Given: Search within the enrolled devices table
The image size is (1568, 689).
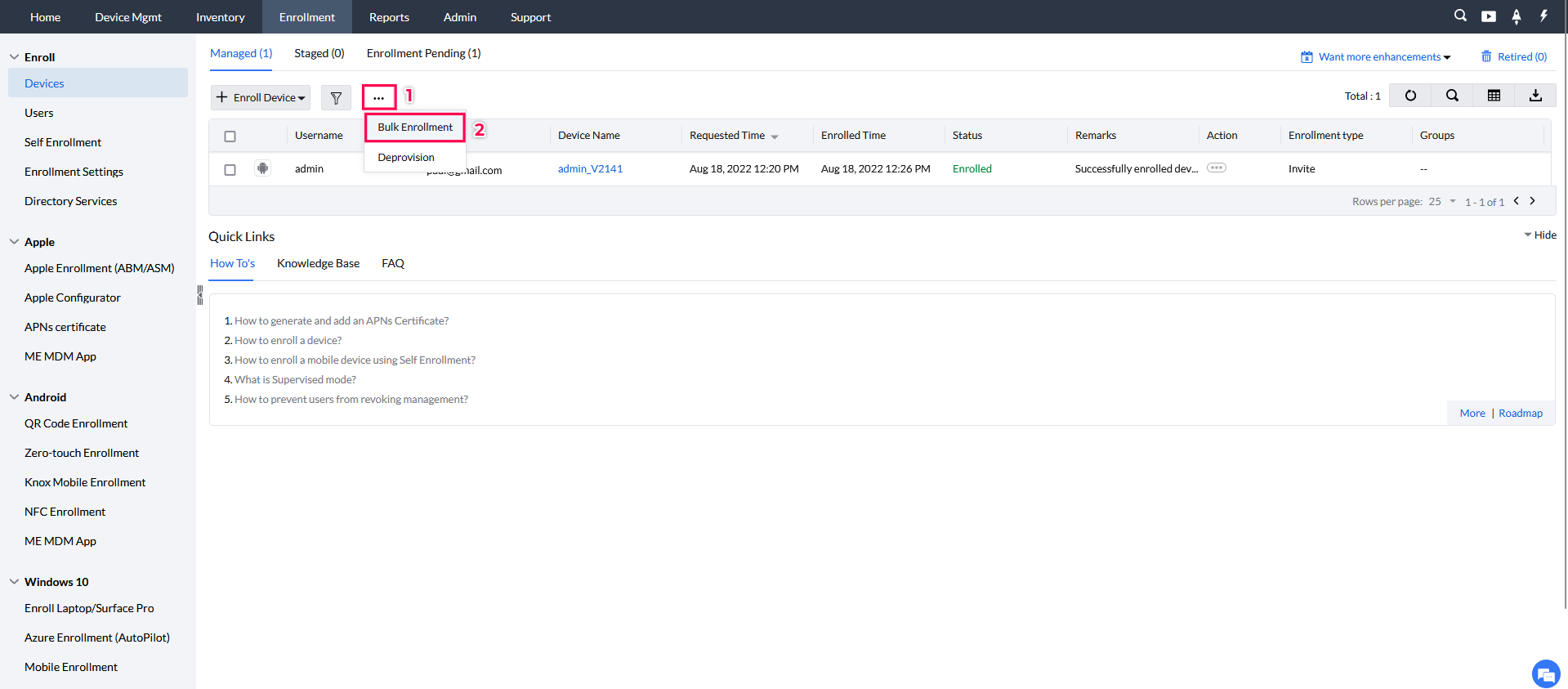Looking at the screenshot, I should 1452,96.
